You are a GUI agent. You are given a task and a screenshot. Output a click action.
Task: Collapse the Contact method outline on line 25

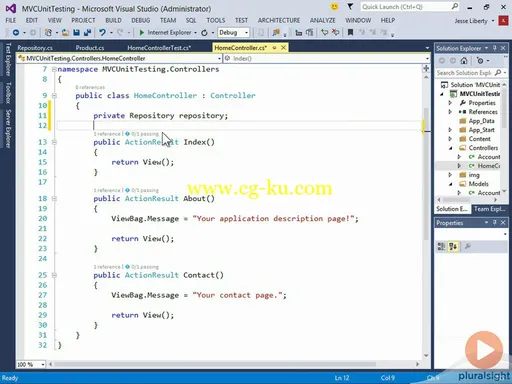[x=54, y=275]
